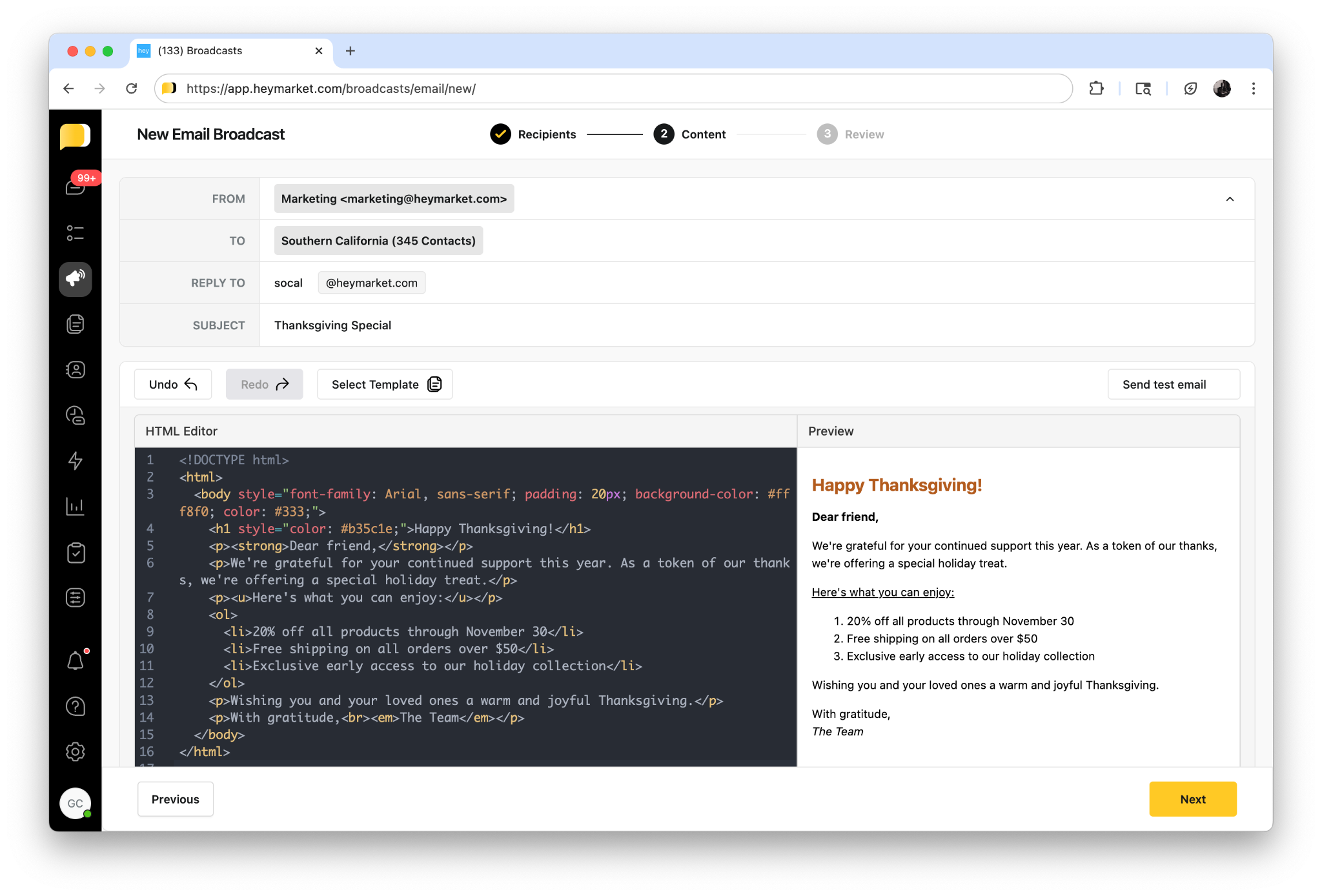
Task: Open the @heymarket.com domain dropdown
Action: [371, 283]
